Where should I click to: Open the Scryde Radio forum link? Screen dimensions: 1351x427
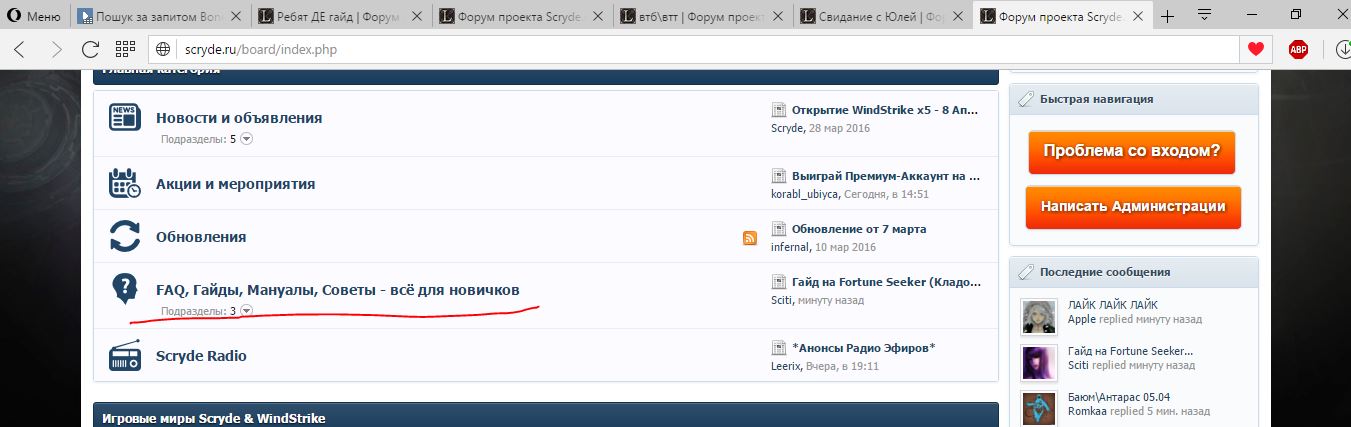click(201, 356)
